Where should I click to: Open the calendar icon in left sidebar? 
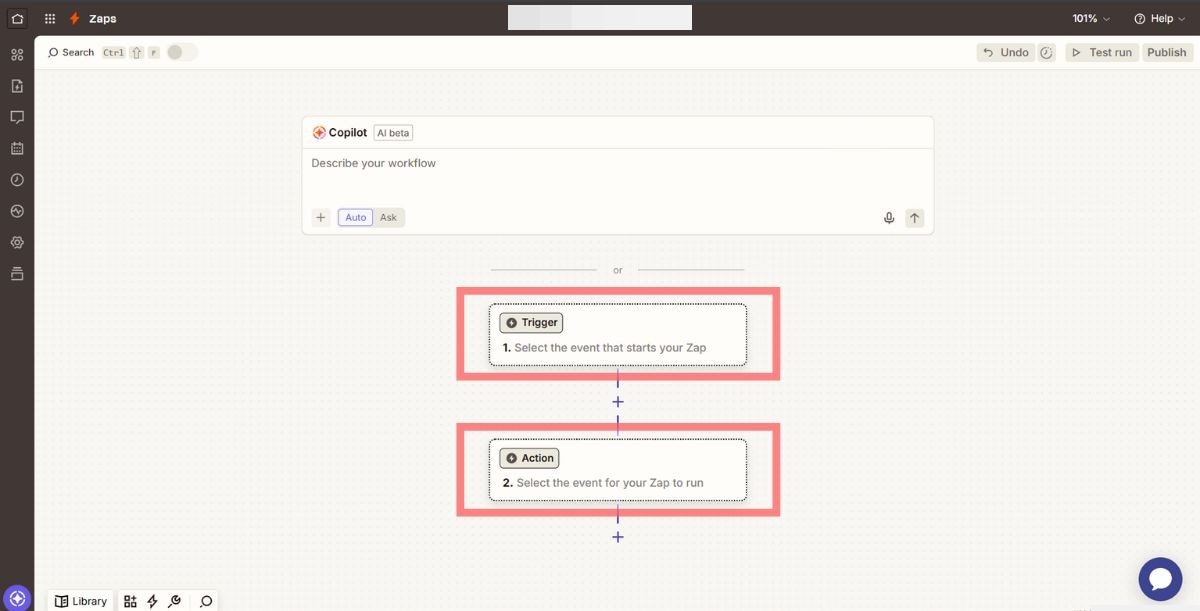17,148
